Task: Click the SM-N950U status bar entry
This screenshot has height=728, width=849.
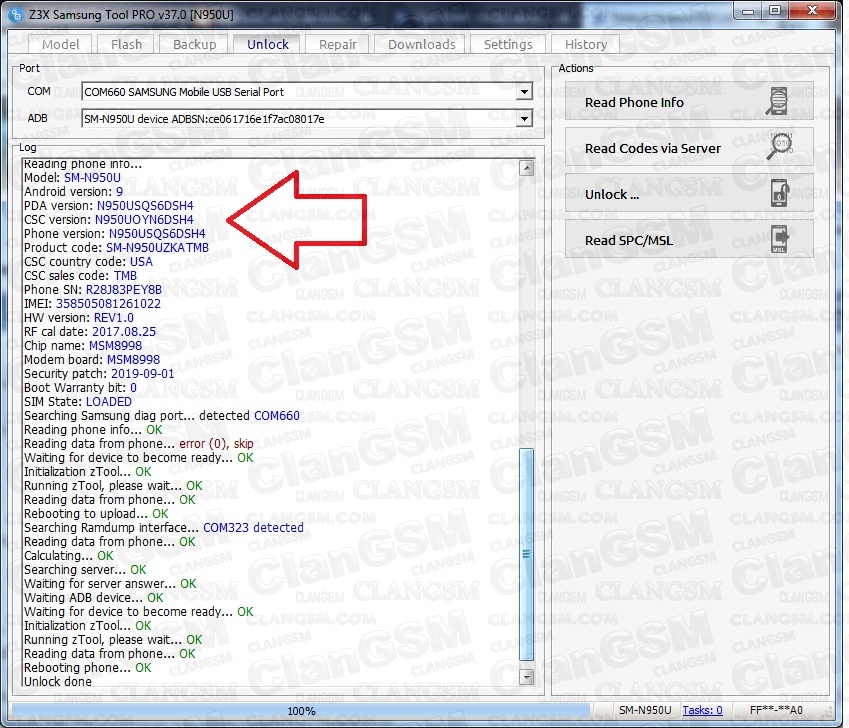Action: (644, 710)
